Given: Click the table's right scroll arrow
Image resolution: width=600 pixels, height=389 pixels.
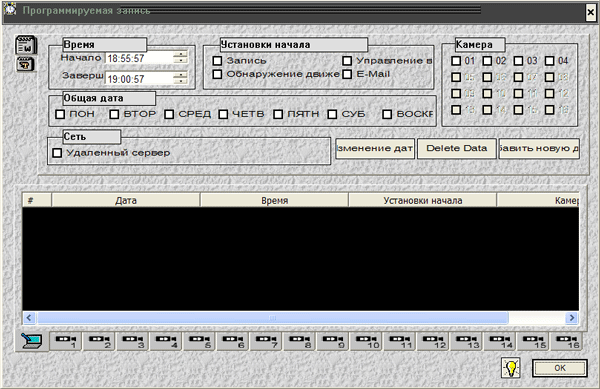Looking at the screenshot, I should 572,317.
